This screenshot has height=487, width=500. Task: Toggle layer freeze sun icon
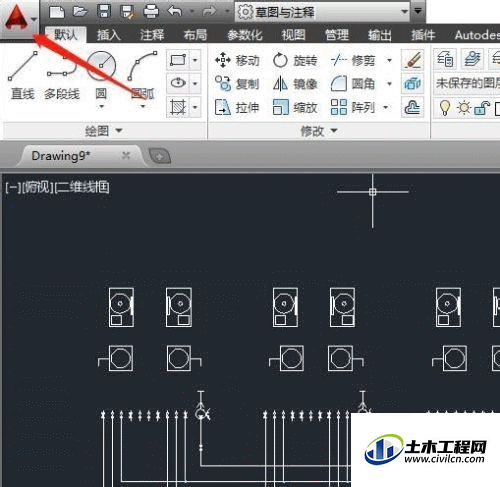tap(464, 108)
